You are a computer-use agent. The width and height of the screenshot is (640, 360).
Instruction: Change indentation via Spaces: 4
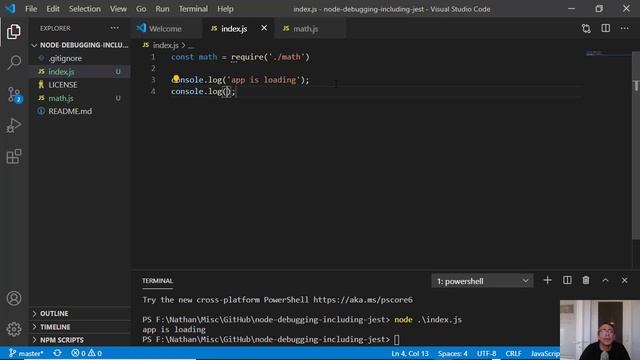[x=452, y=353]
